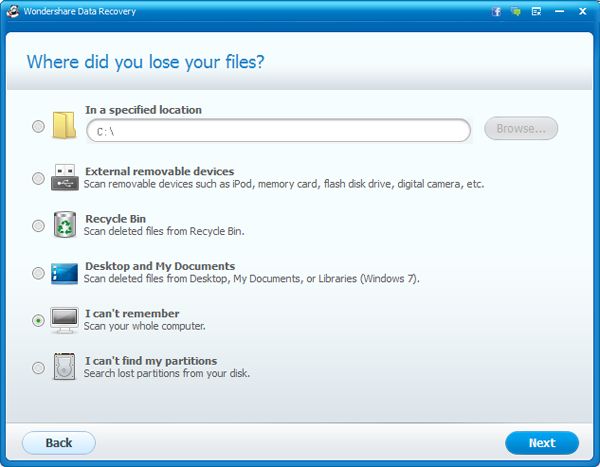Select the 'External removable devices' radio button
This screenshot has width=600, height=467.
point(38,178)
